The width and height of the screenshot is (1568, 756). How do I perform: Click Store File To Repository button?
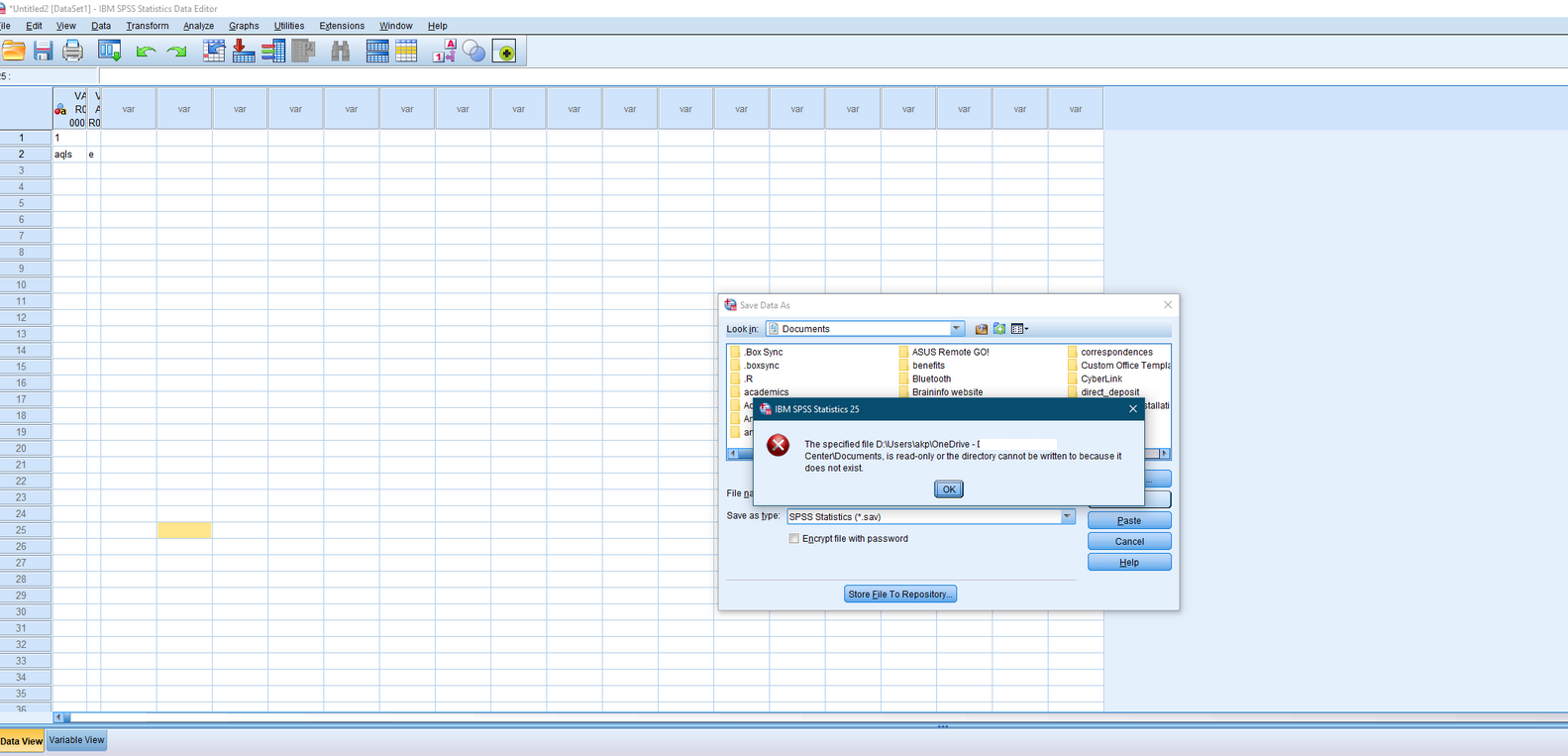click(x=900, y=594)
